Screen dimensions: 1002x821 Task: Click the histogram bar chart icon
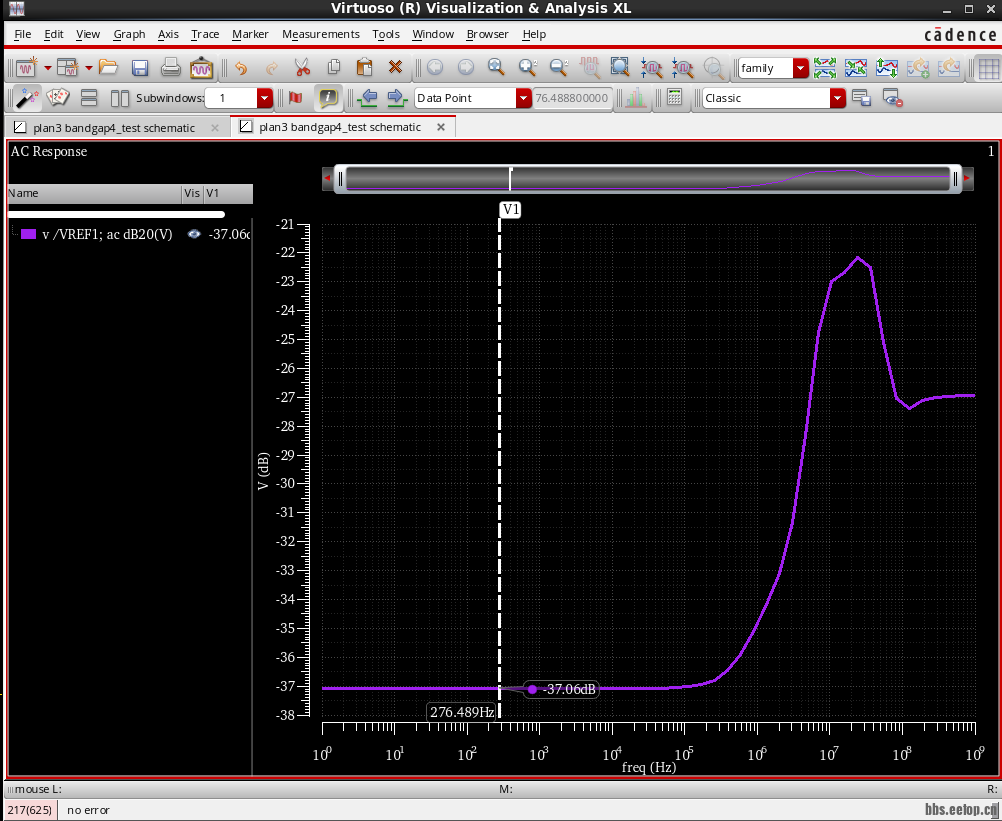click(634, 98)
